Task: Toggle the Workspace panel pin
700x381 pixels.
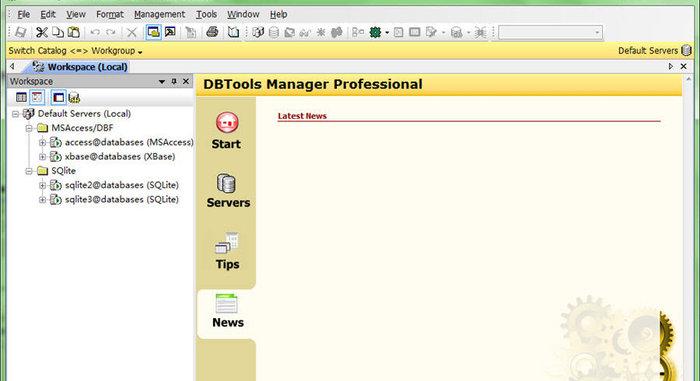Action: [x=174, y=81]
